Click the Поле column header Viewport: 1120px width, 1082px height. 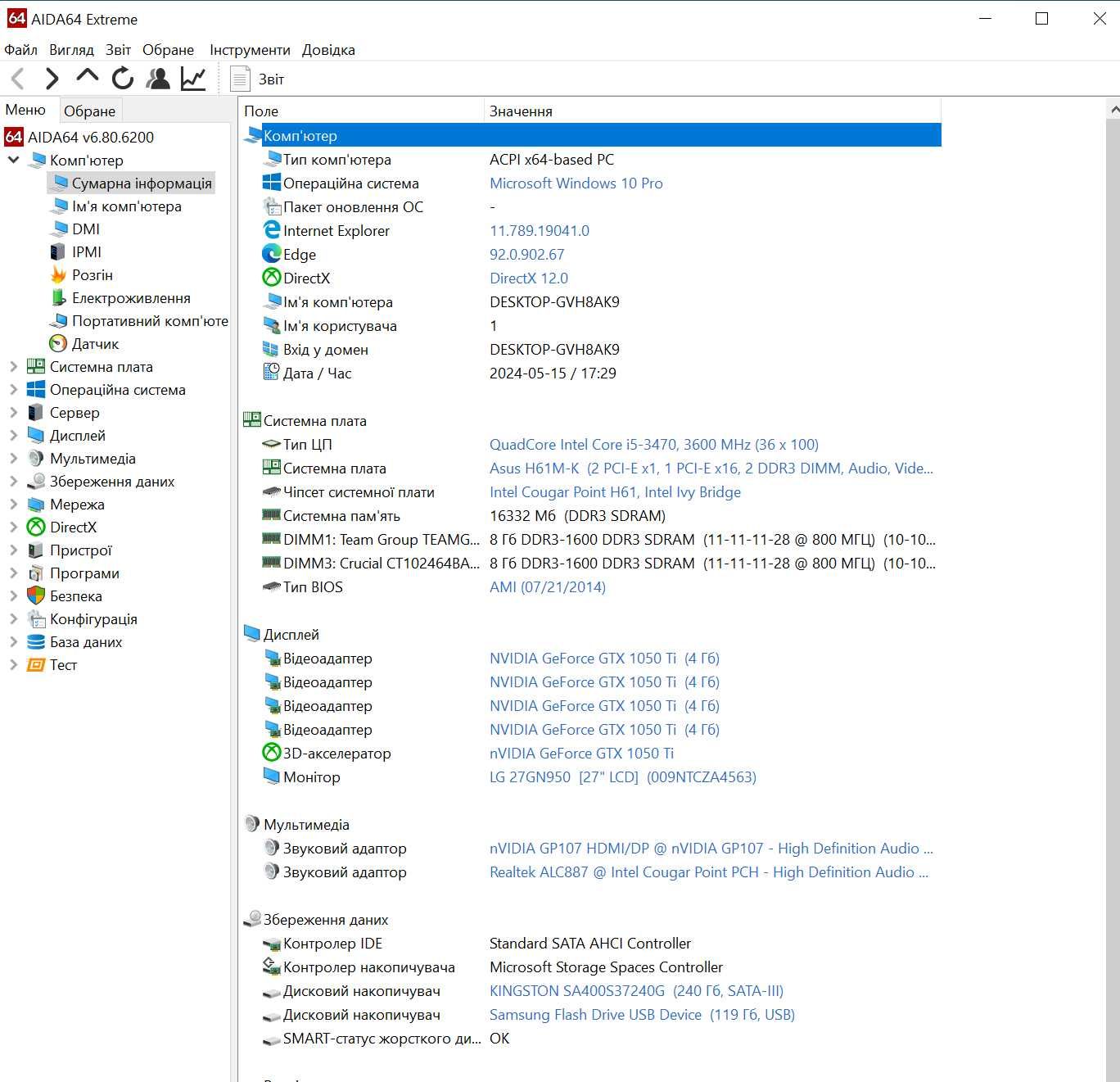(x=361, y=111)
